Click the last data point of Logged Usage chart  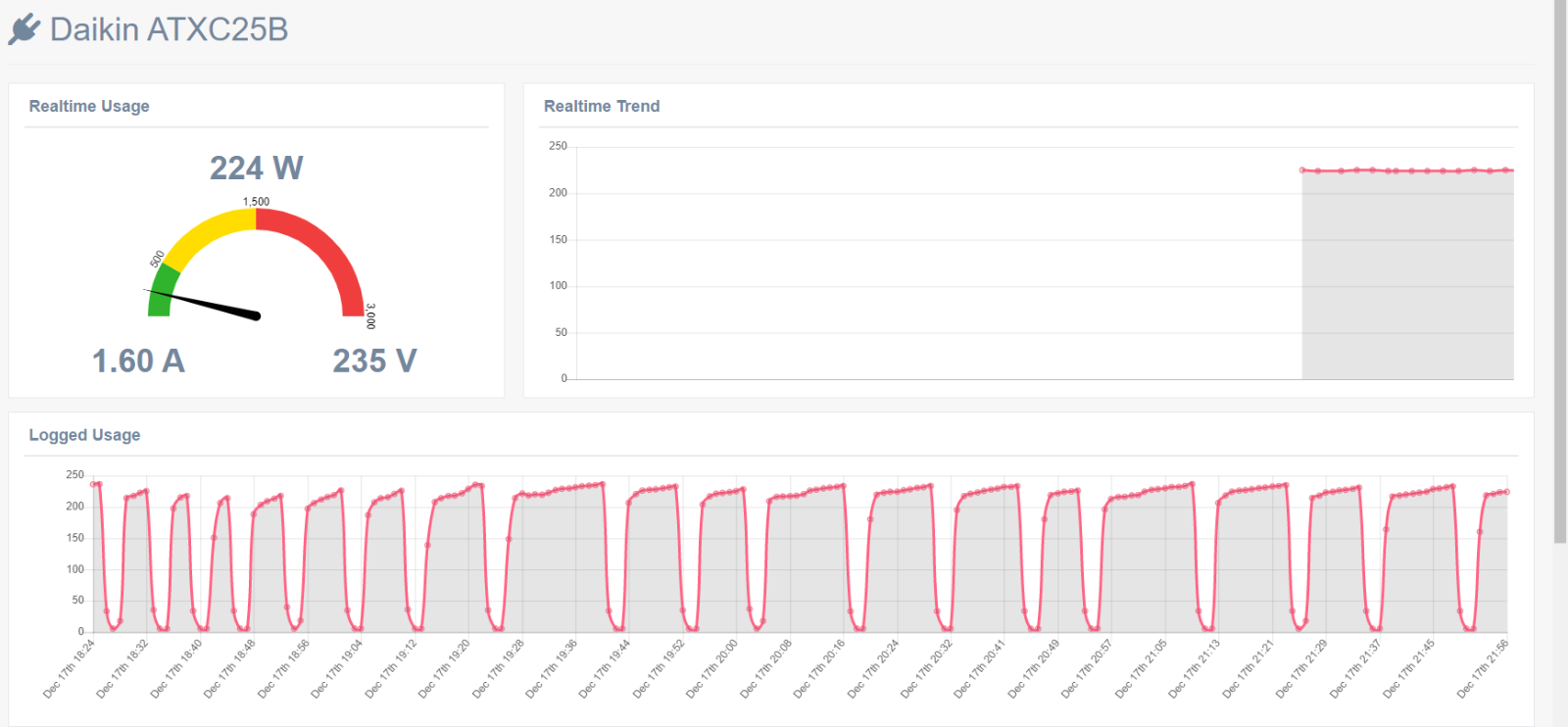coord(1506,492)
